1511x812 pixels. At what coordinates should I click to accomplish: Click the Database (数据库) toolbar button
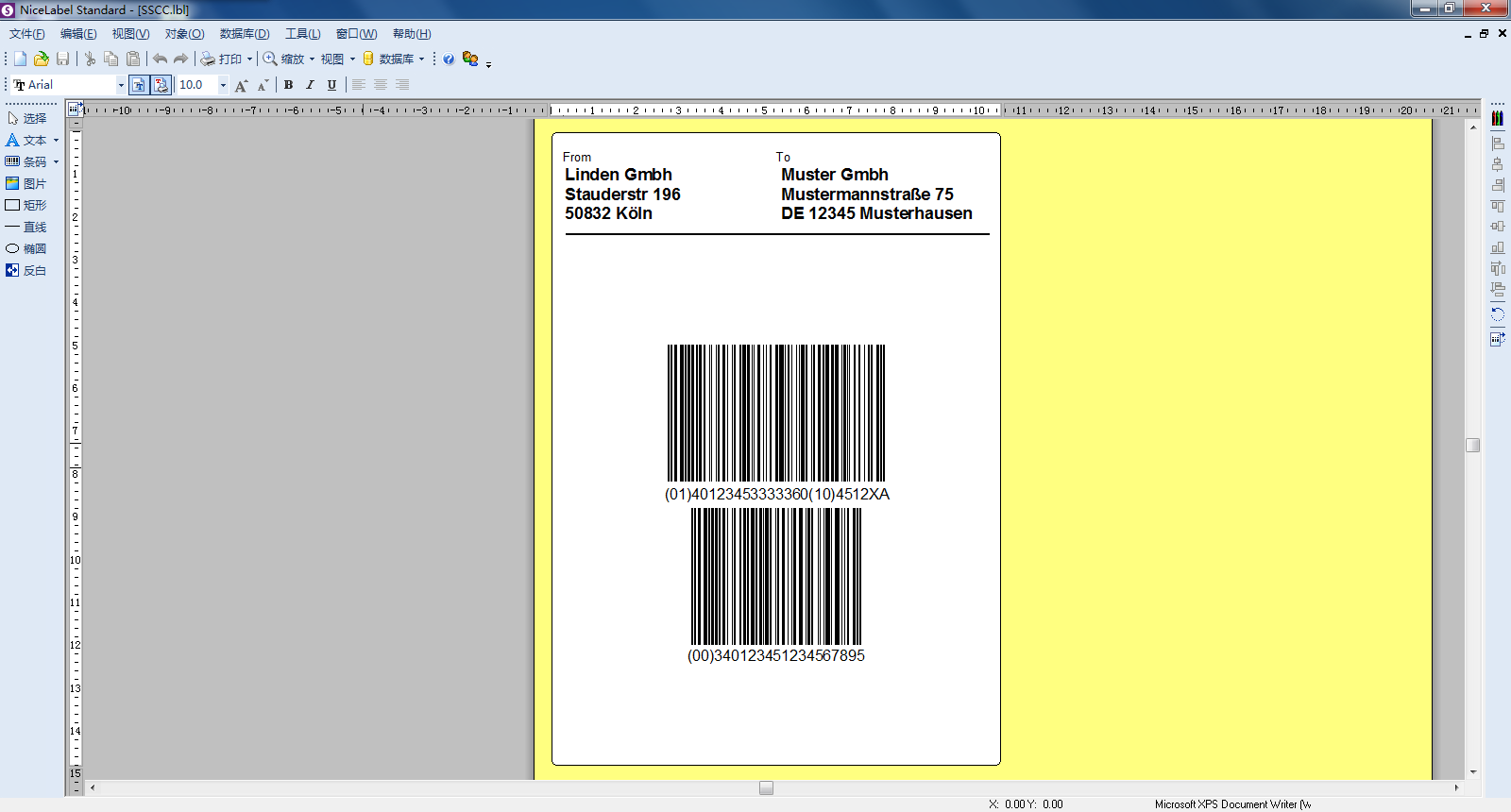(x=388, y=59)
